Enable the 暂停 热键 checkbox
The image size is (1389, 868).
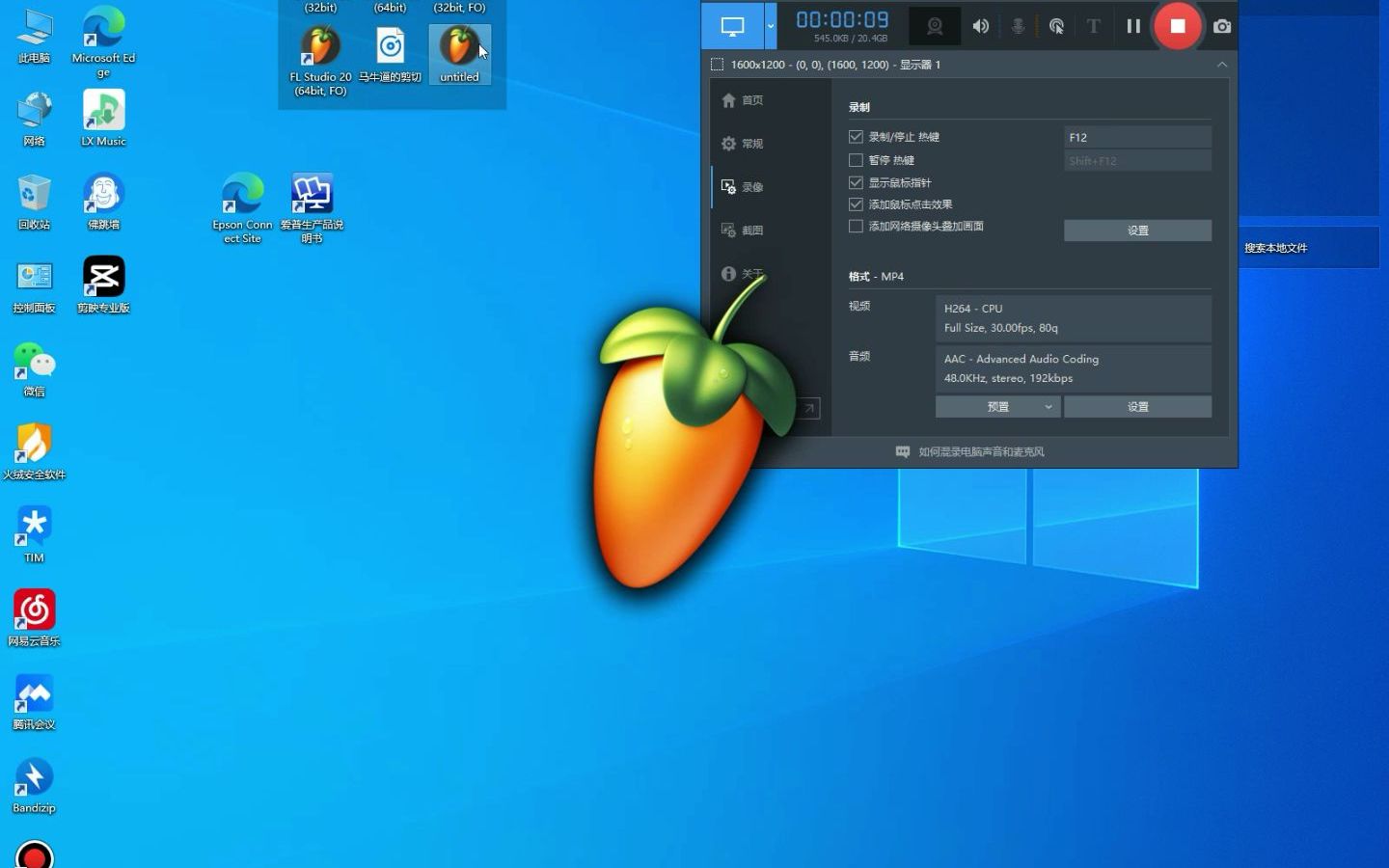coord(856,160)
